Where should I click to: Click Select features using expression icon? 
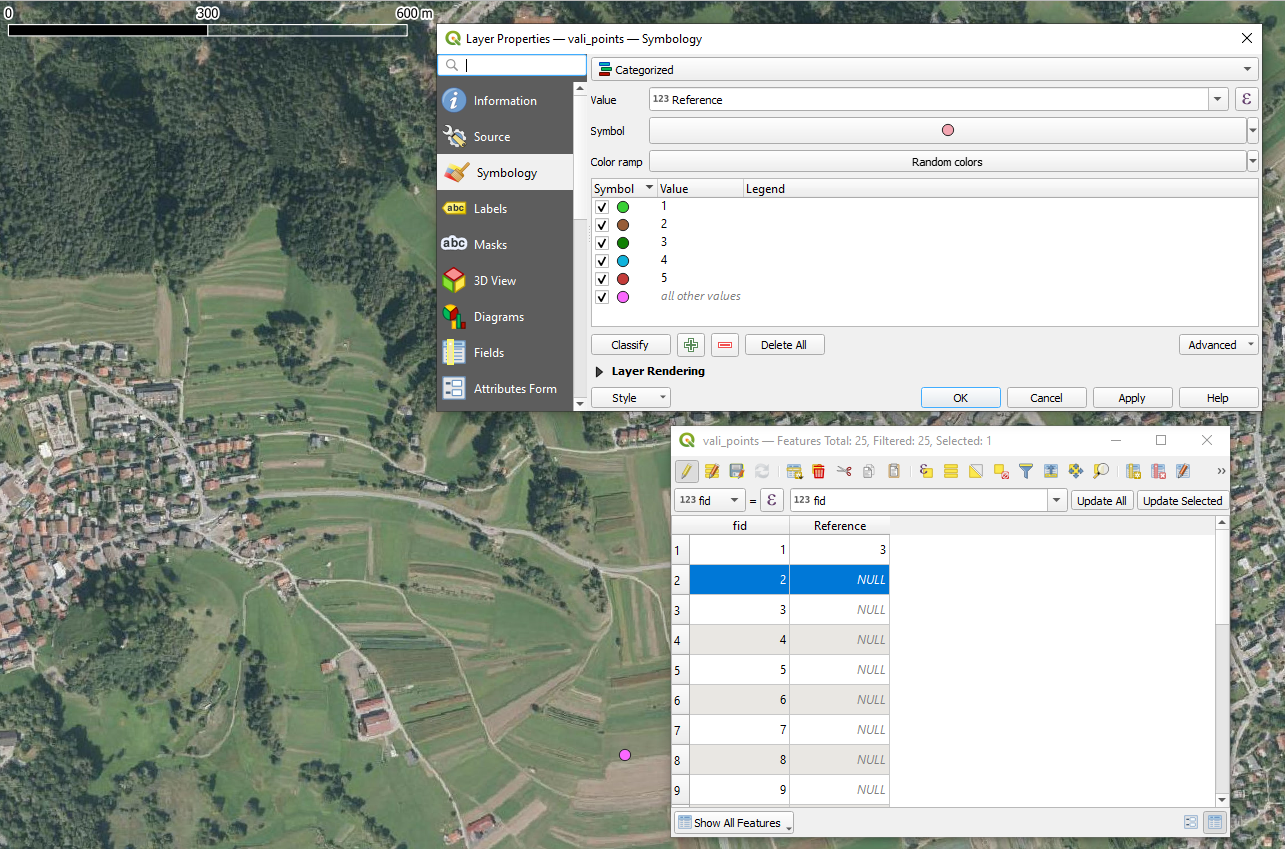[x=926, y=471]
